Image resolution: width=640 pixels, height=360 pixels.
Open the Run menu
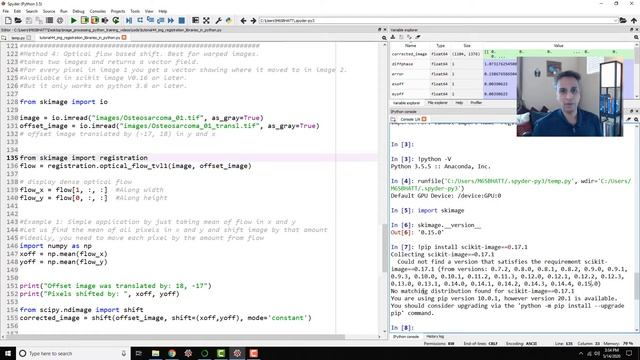click(x=64, y=11)
